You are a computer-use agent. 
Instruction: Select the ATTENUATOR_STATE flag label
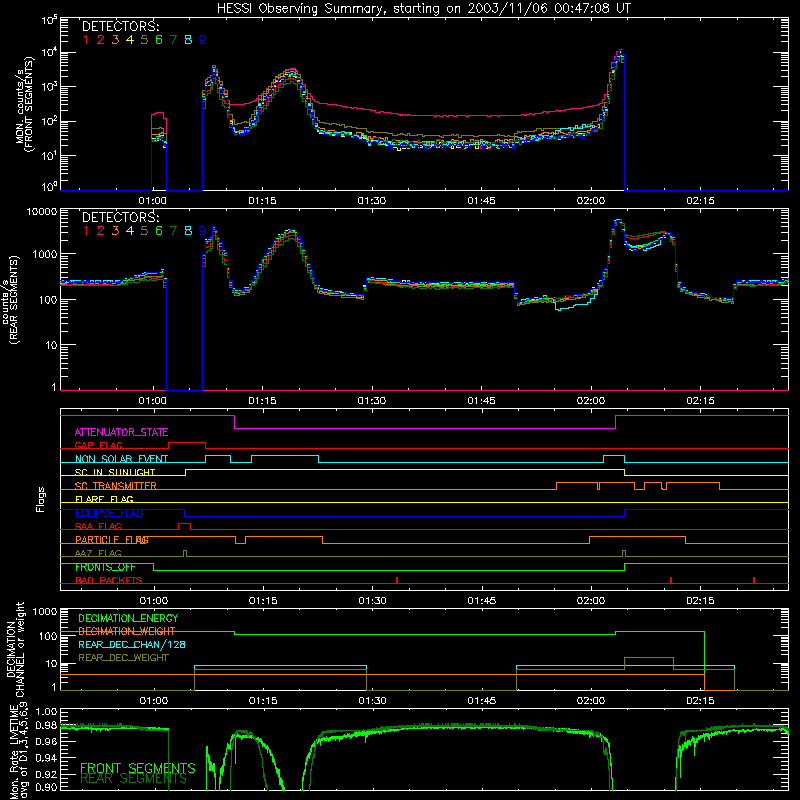(121, 432)
